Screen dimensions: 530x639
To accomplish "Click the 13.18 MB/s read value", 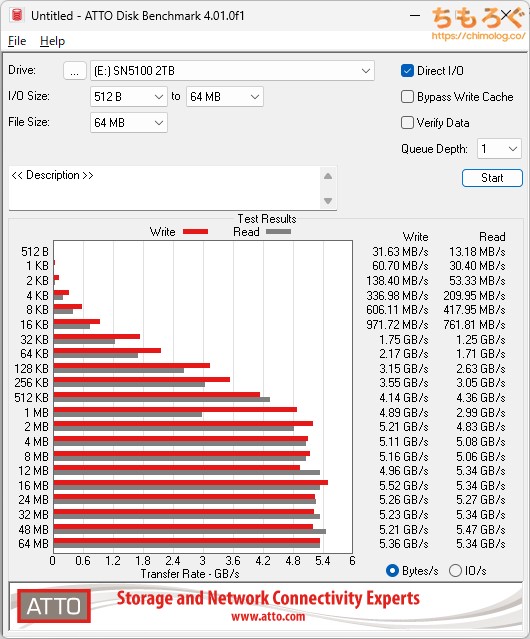I will click(477, 251).
